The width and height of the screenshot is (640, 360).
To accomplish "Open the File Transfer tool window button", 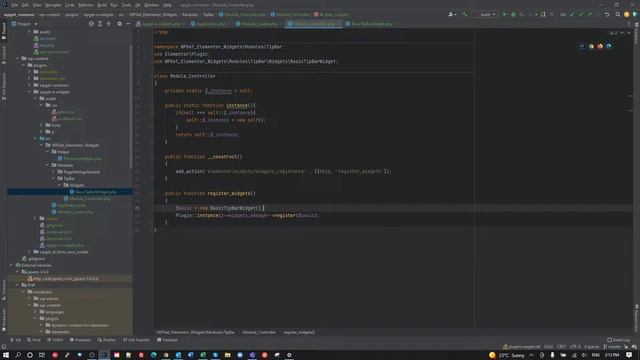I will (136, 340).
